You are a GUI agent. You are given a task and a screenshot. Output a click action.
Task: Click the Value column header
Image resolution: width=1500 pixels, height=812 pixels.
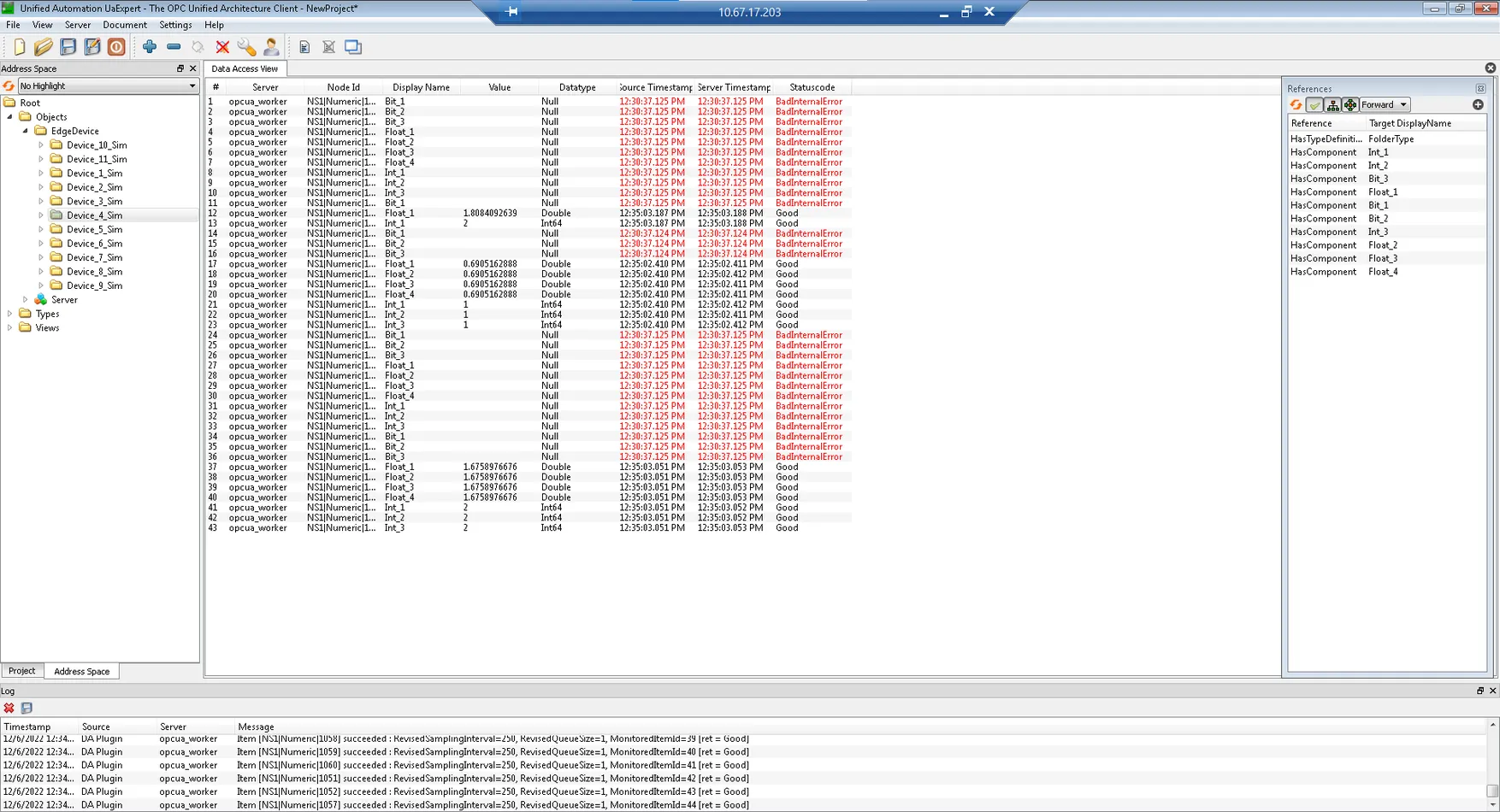pos(499,87)
